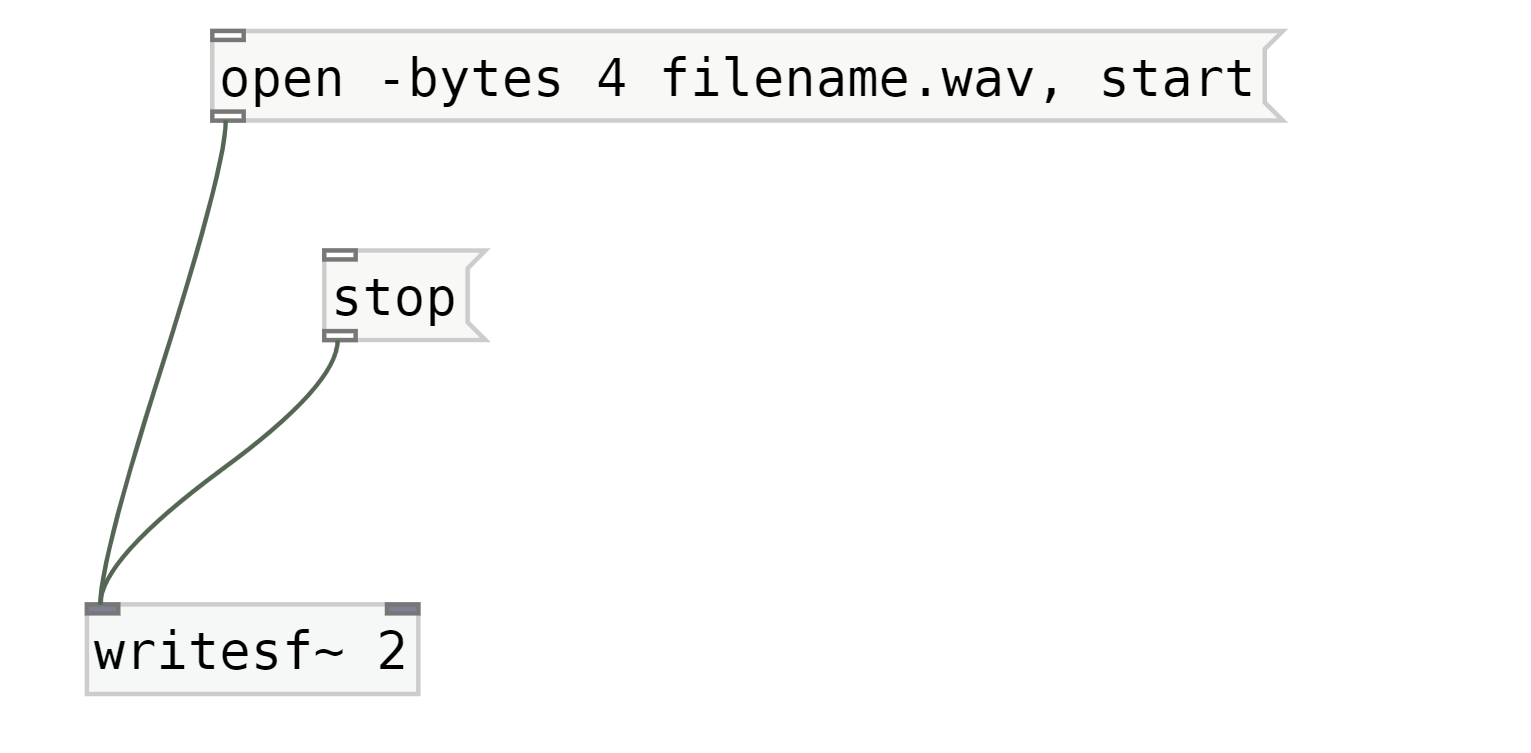The image size is (1531, 753).
Task: Click the left inlet of writesf~ 2
Action: (103, 608)
